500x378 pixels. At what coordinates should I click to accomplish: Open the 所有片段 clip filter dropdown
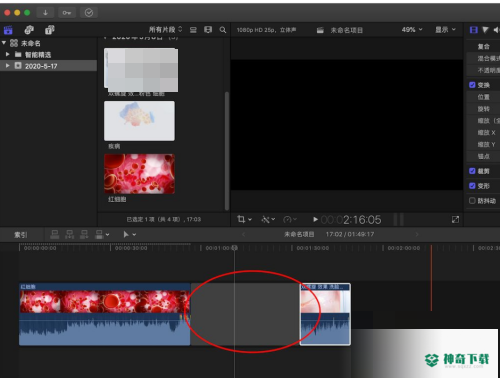click(x=165, y=30)
